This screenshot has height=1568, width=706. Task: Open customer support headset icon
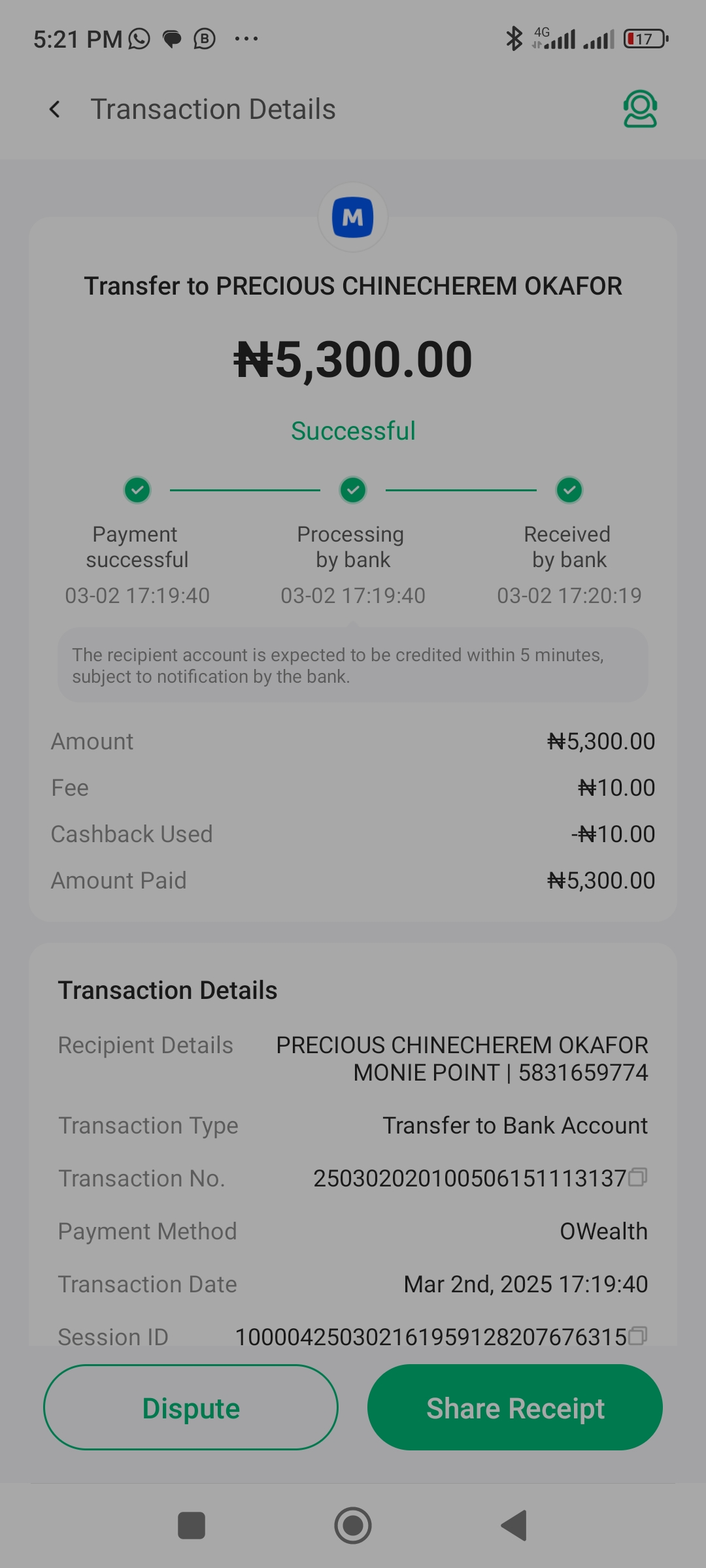[x=640, y=109]
